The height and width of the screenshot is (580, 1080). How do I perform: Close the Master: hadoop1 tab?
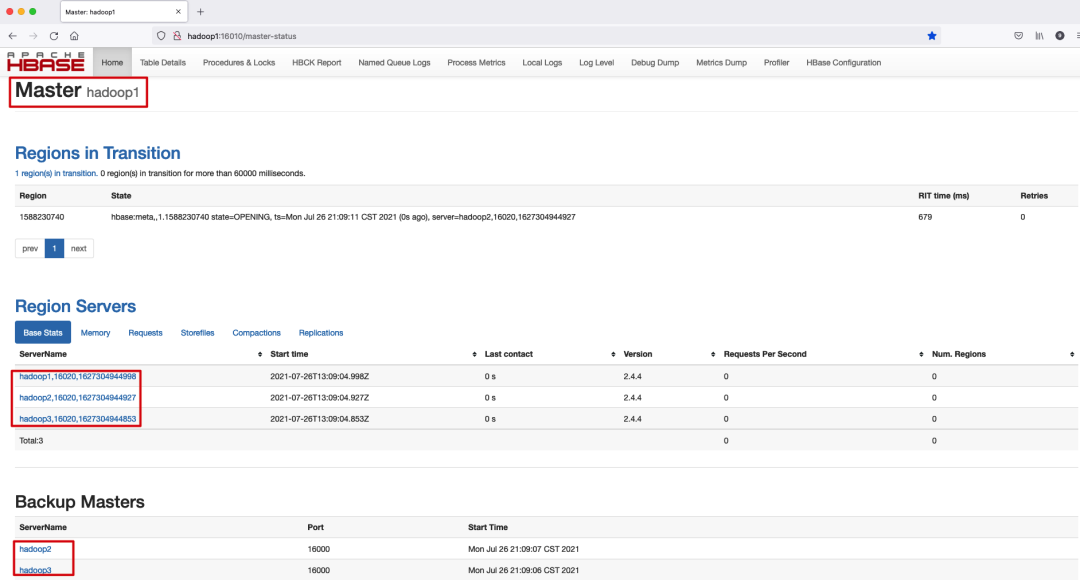coord(178,12)
